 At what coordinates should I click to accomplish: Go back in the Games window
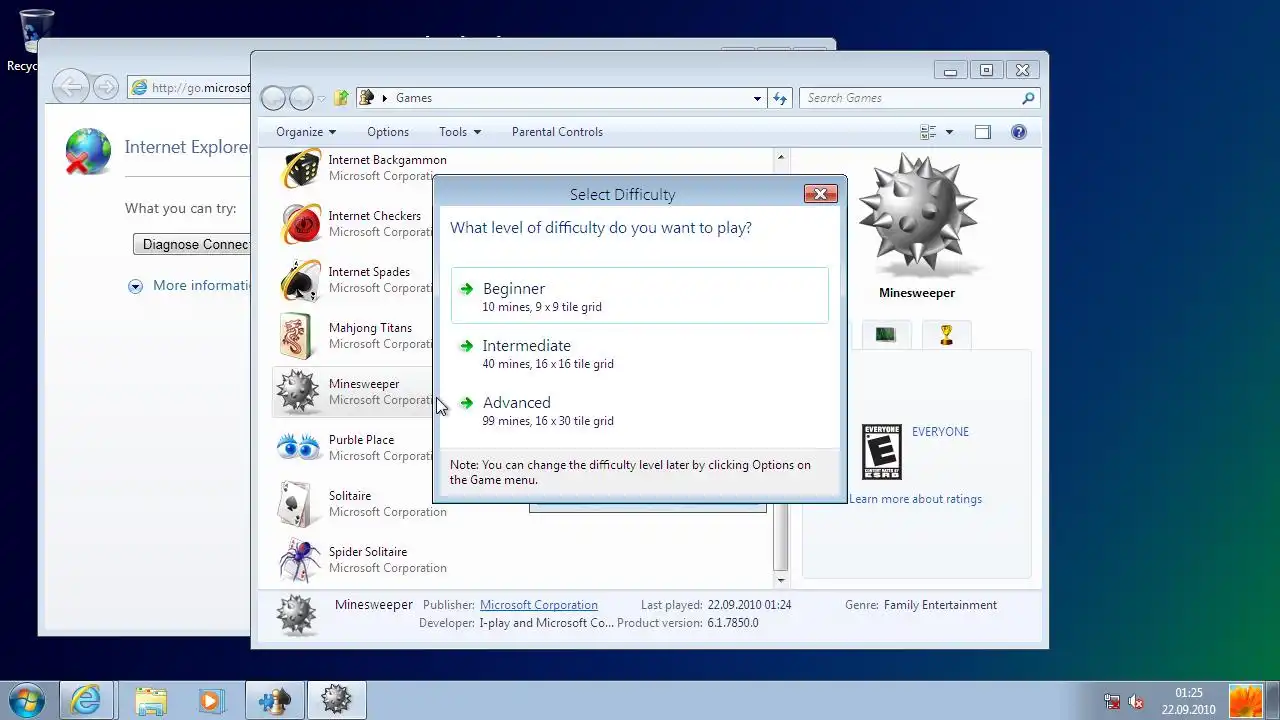point(273,98)
